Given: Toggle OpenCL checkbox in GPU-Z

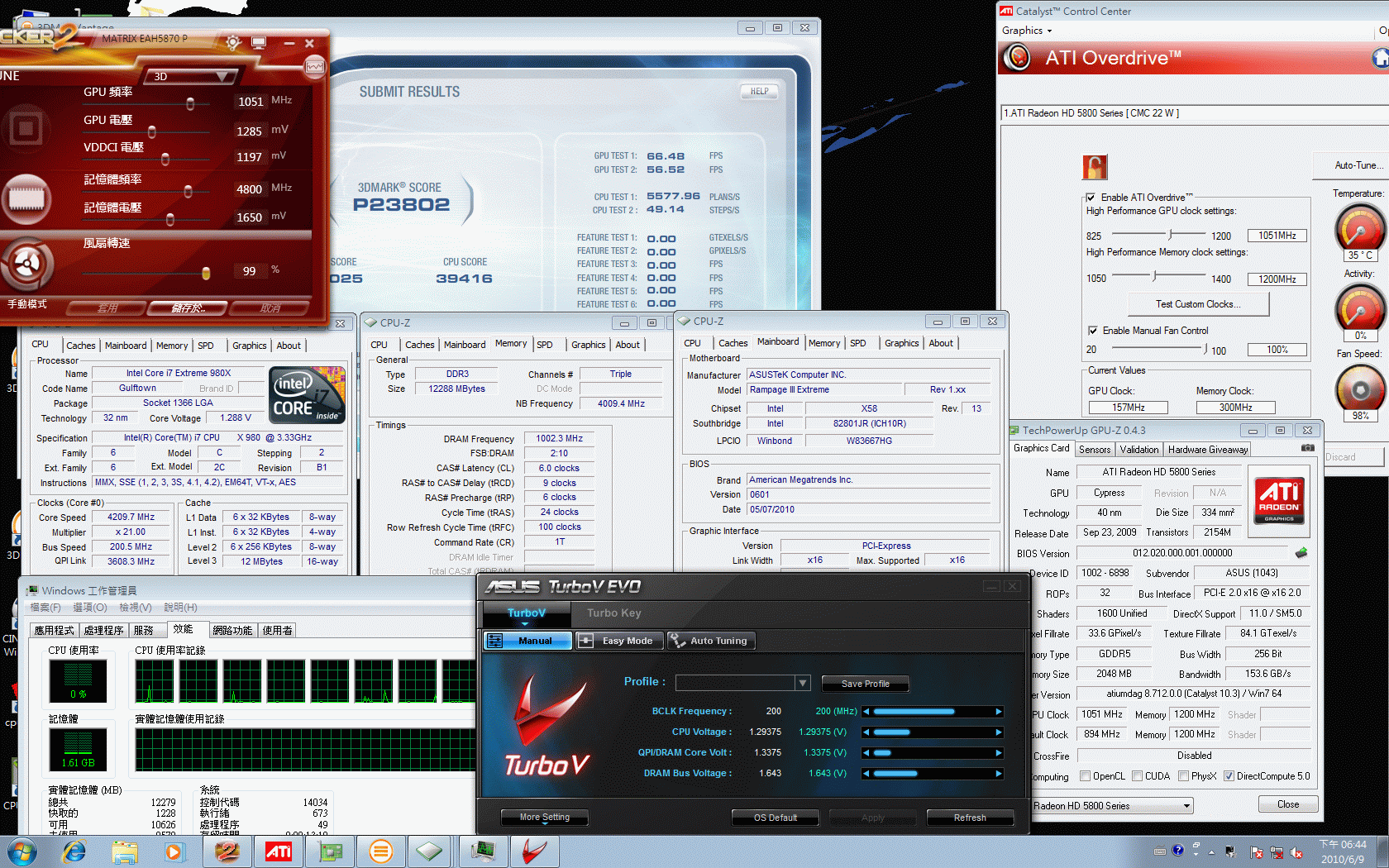Looking at the screenshot, I should click(x=1084, y=776).
